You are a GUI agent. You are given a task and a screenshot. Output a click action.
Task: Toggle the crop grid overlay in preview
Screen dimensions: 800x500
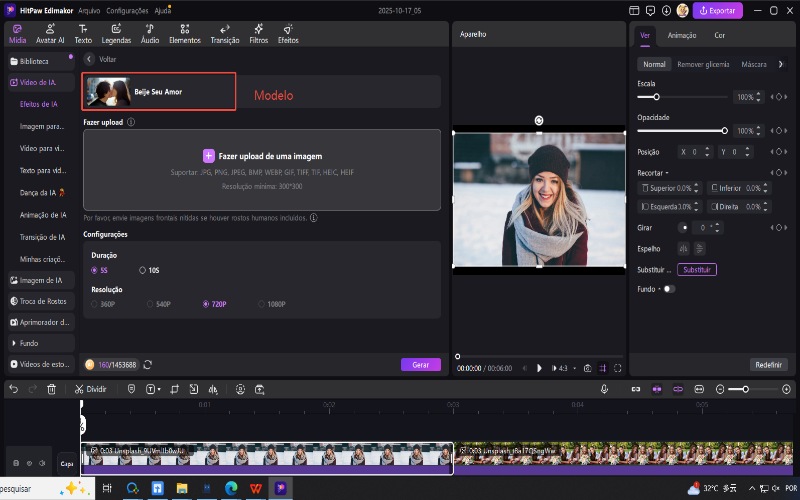[603, 368]
